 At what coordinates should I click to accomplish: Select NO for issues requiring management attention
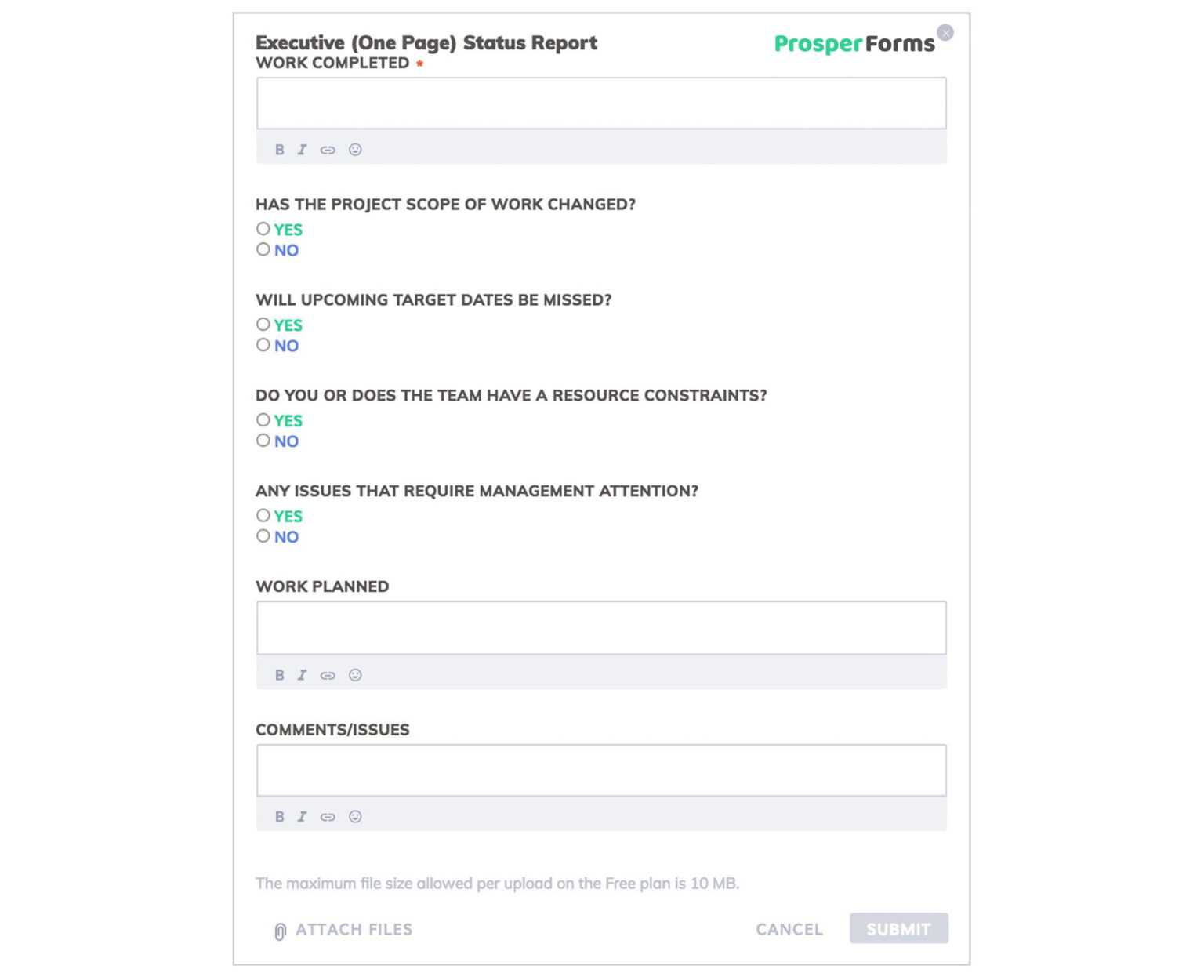click(263, 535)
